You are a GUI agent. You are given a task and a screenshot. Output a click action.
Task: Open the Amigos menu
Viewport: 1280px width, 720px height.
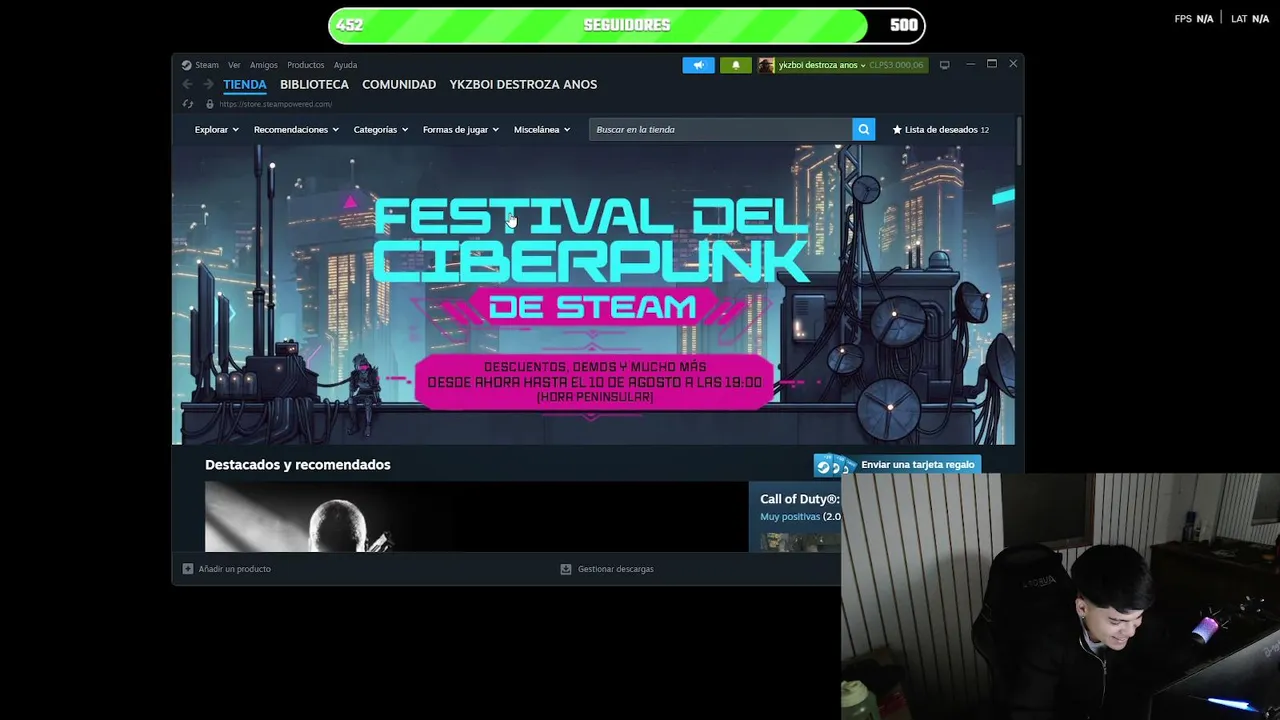[264, 65]
